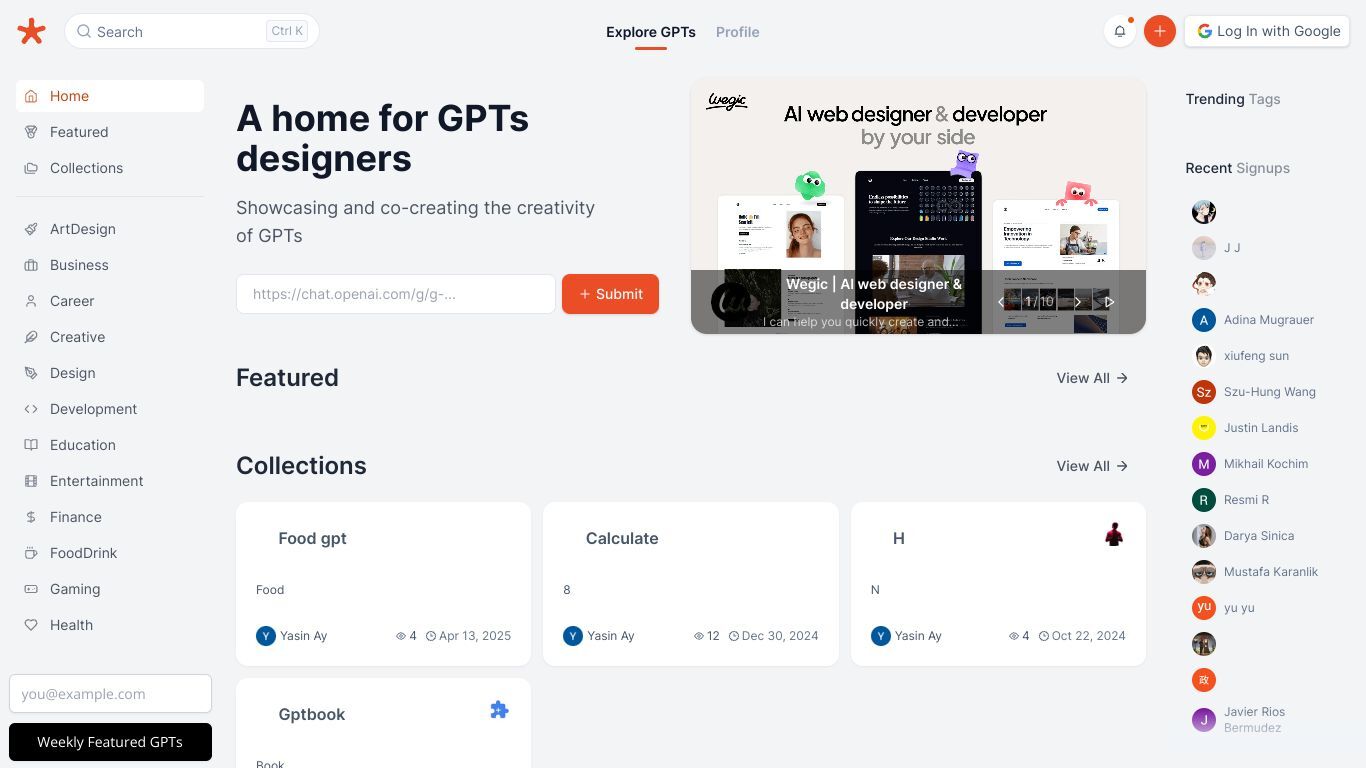Click the Health heart icon
Image resolution: width=1366 pixels, height=768 pixels.
[31, 625]
